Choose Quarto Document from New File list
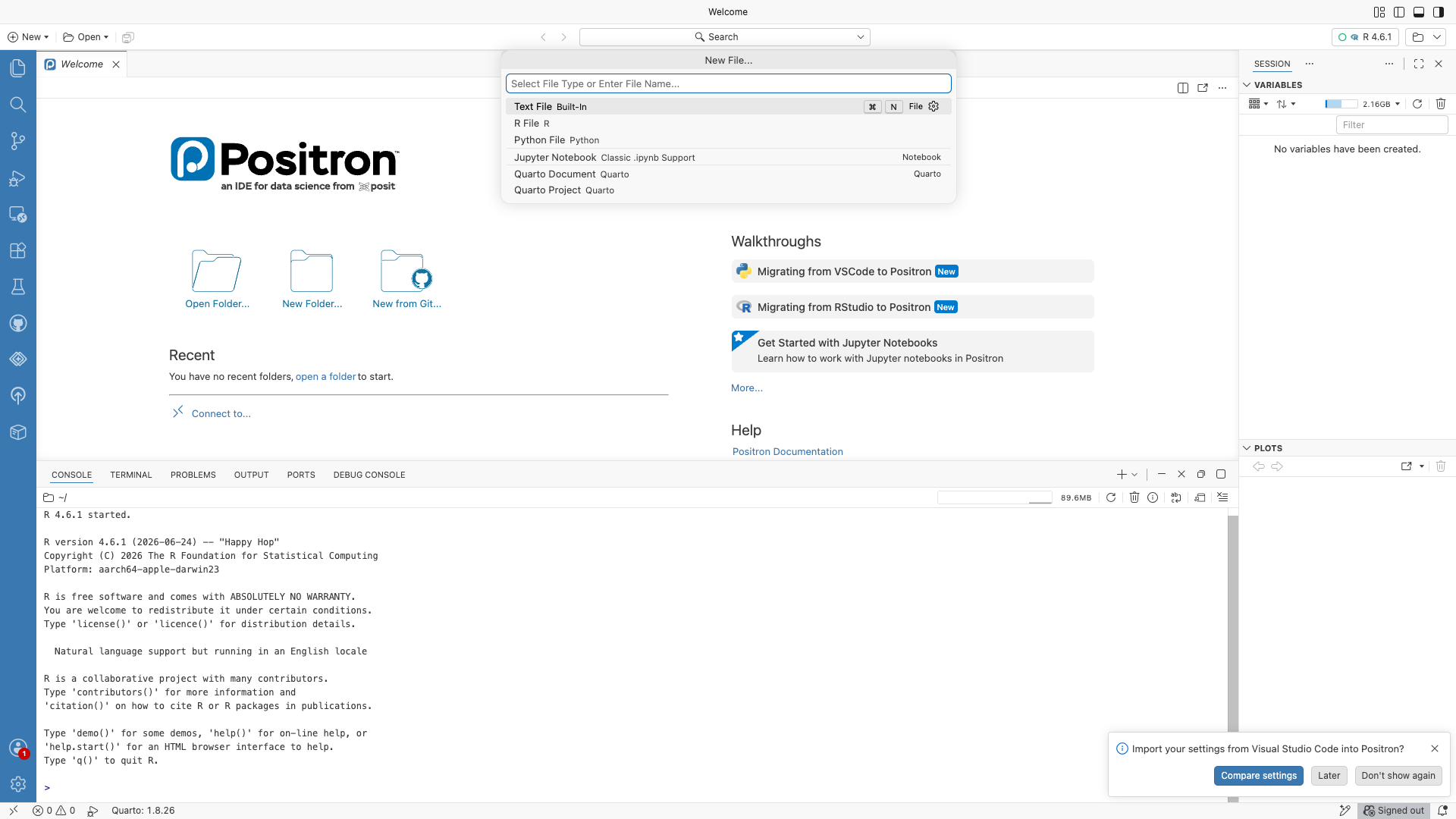The height and width of the screenshot is (819, 1456). 728,174
